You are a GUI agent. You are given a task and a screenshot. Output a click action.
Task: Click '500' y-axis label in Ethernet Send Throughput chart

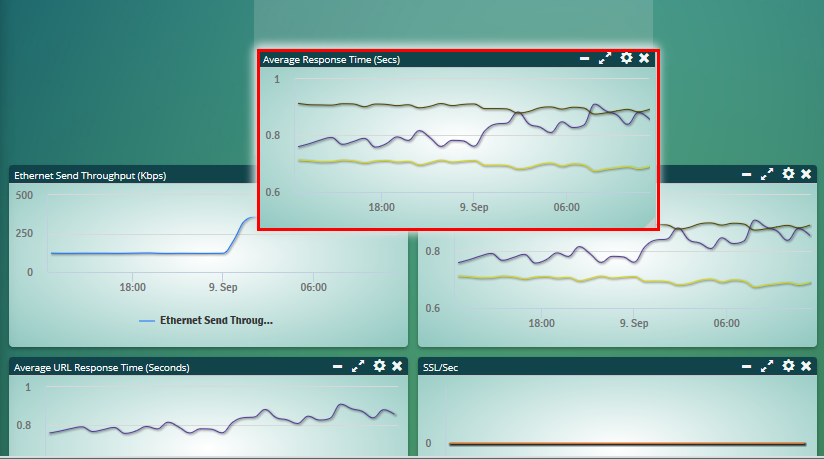pyautogui.click(x=24, y=195)
